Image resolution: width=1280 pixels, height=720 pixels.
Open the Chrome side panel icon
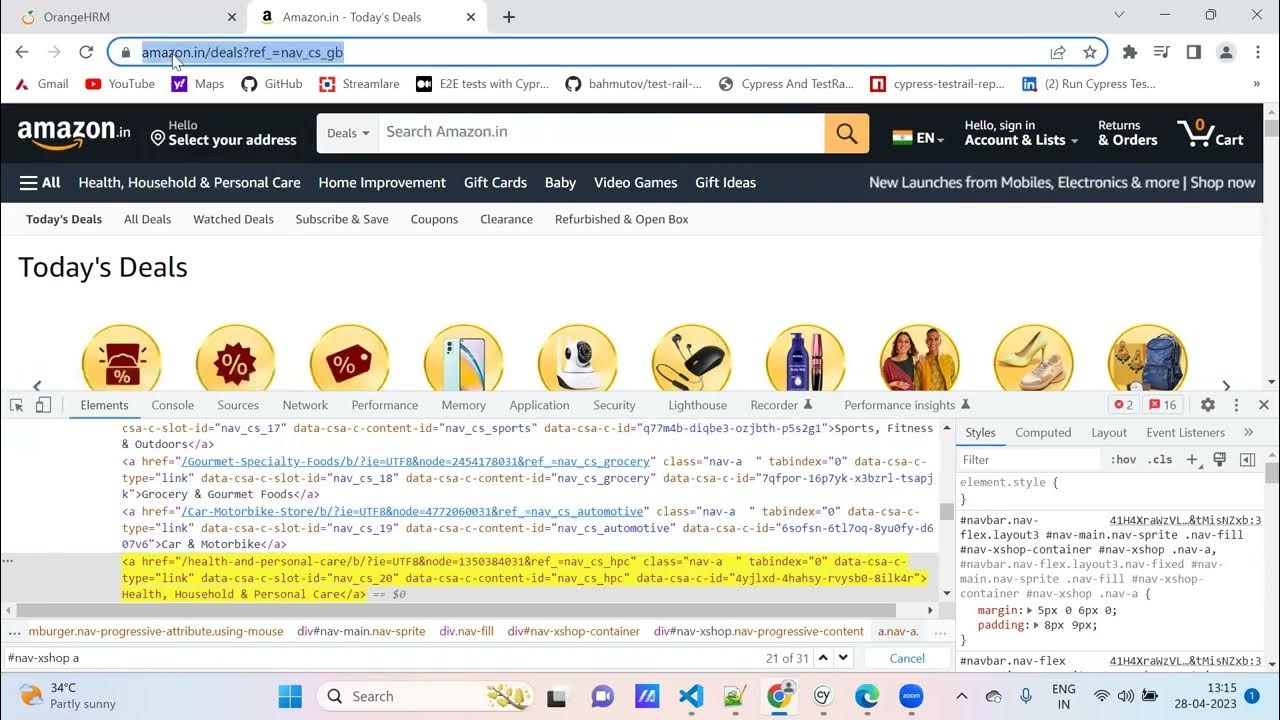click(x=1193, y=52)
